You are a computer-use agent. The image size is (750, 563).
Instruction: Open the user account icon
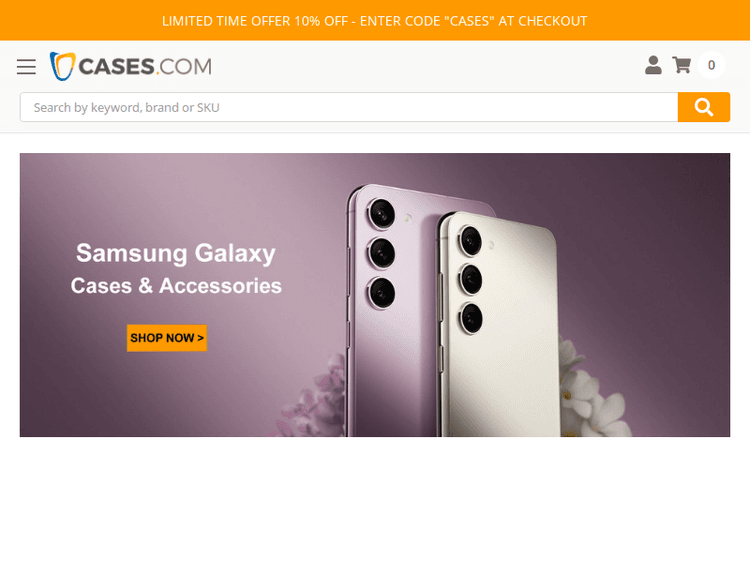(x=653, y=65)
